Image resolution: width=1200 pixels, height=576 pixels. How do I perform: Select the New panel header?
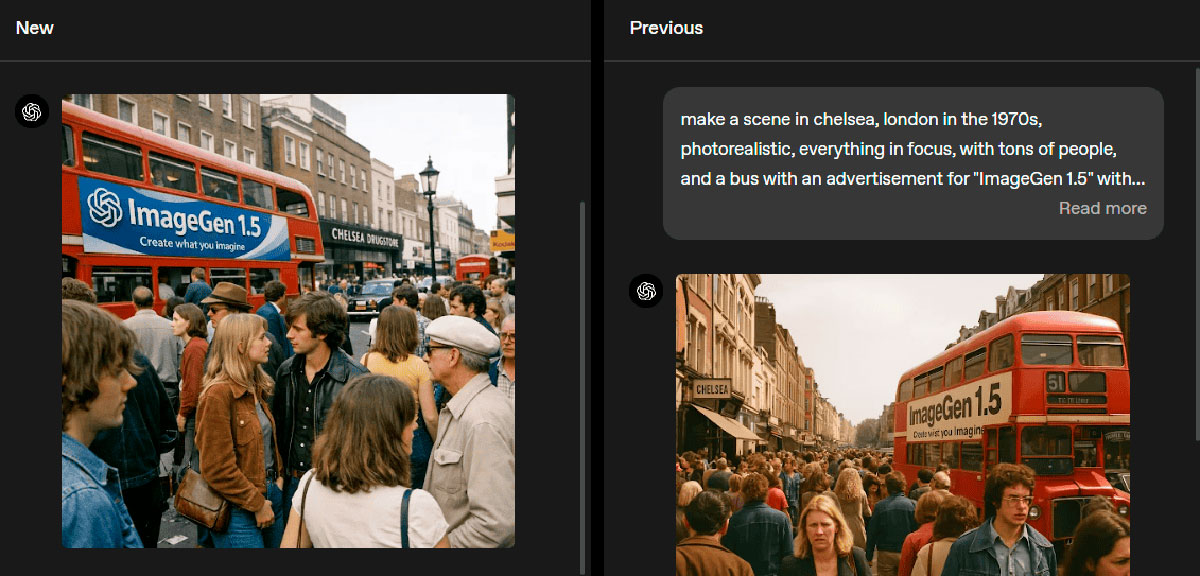point(35,28)
